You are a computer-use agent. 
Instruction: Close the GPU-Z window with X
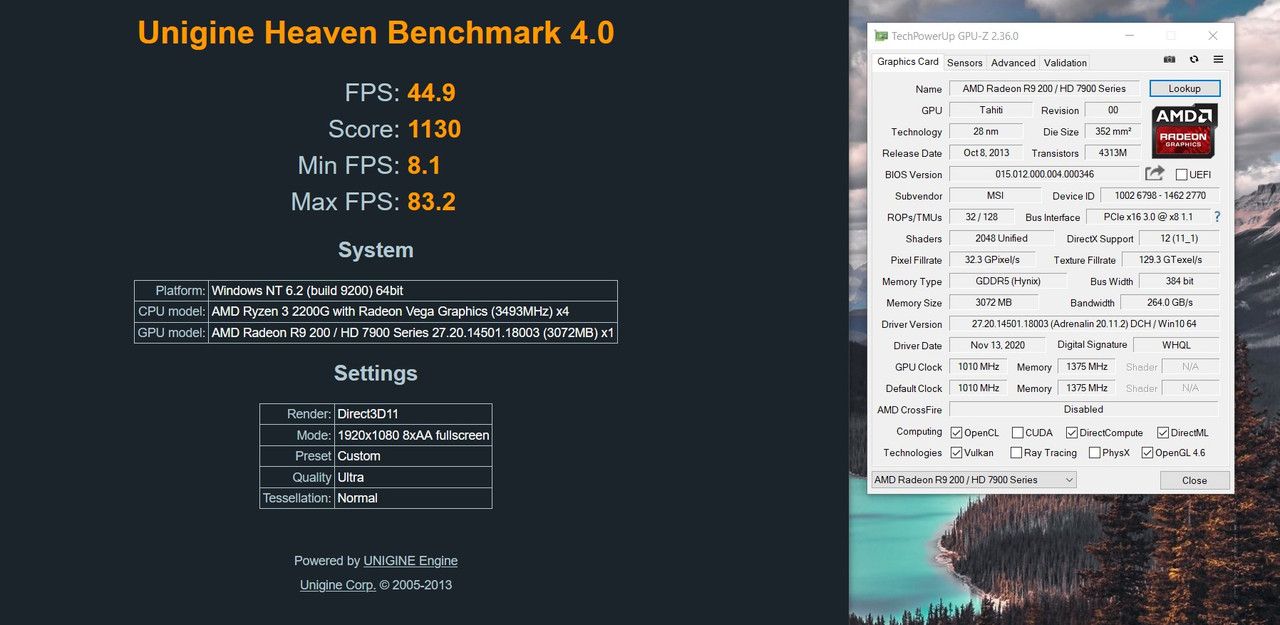tap(1213, 36)
